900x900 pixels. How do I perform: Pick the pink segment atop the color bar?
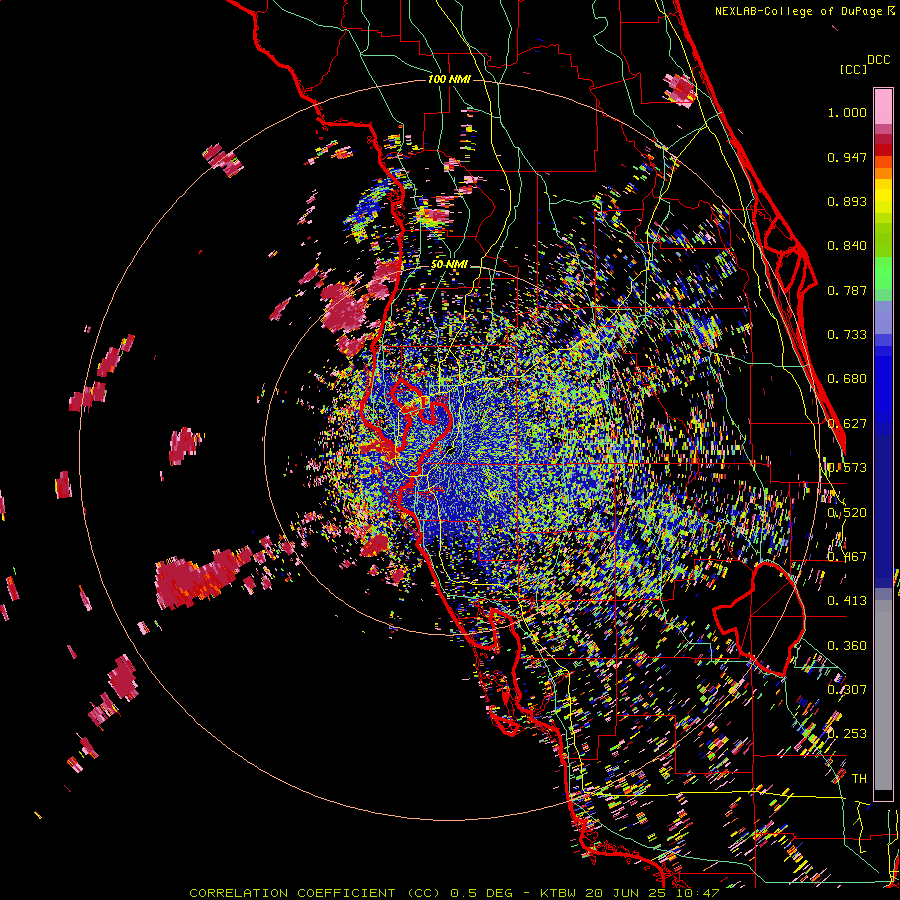pos(883,106)
